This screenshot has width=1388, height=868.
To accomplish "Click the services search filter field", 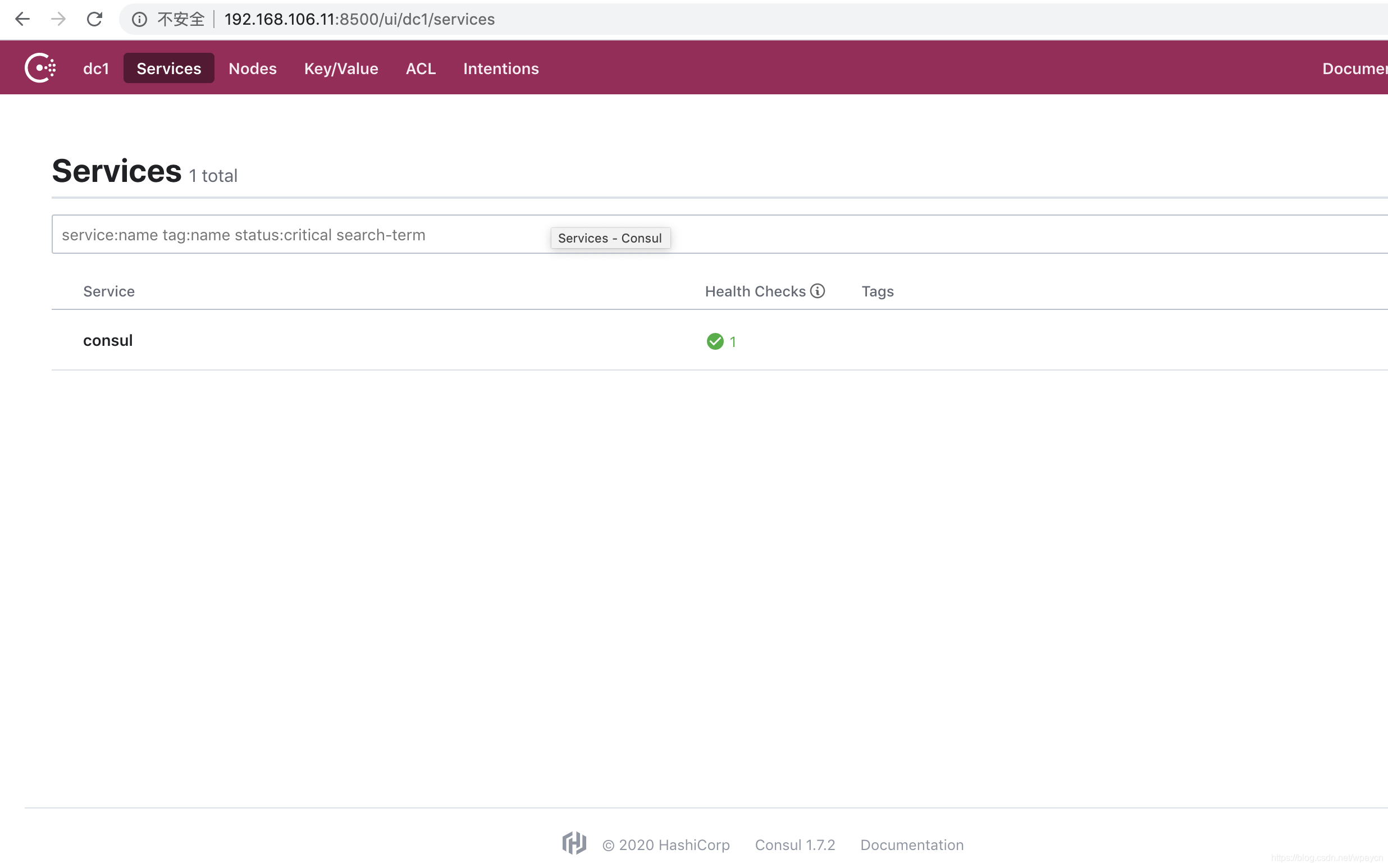I will 287,235.
